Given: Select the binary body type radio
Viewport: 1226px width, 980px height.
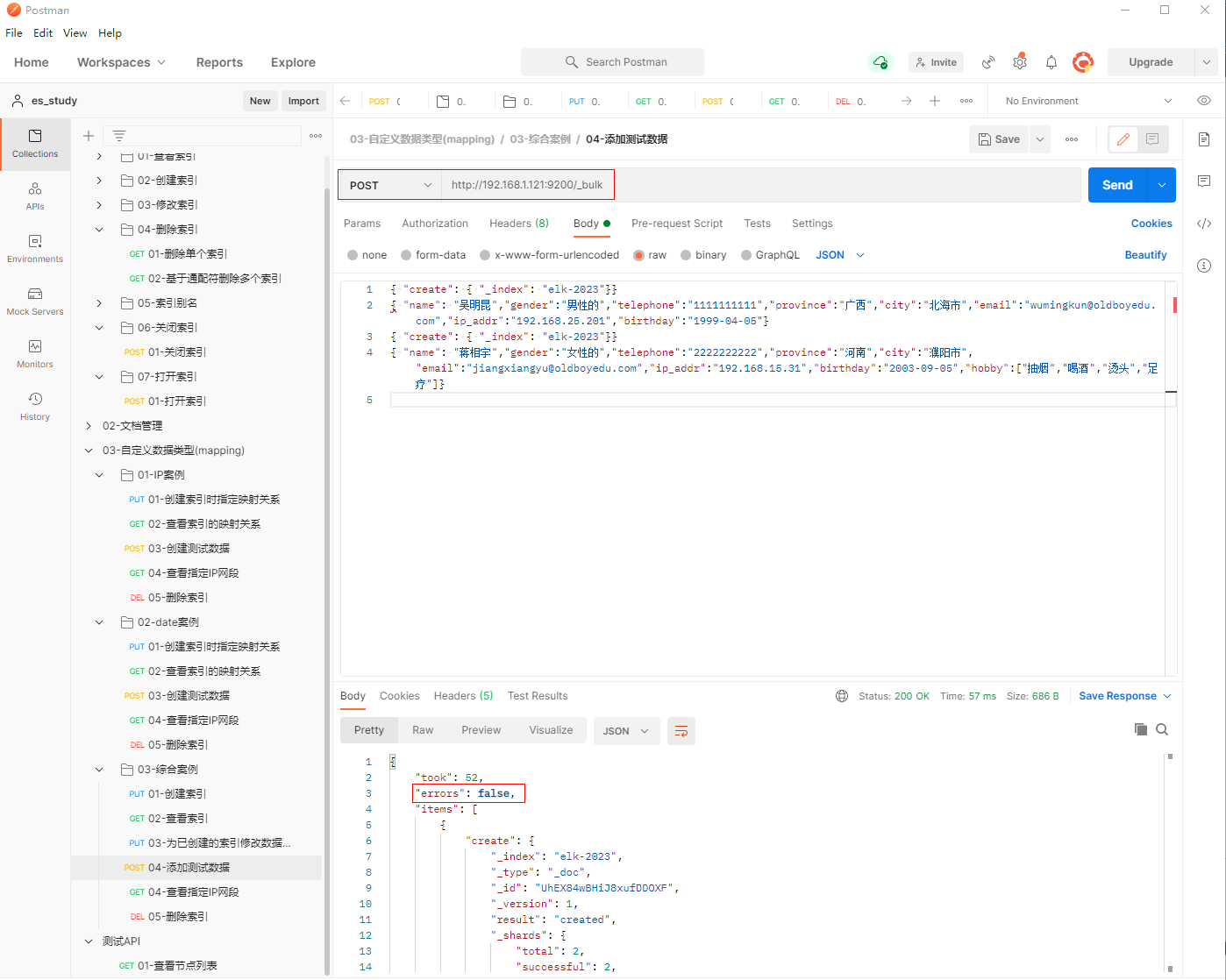Looking at the screenshot, I should (686, 255).
